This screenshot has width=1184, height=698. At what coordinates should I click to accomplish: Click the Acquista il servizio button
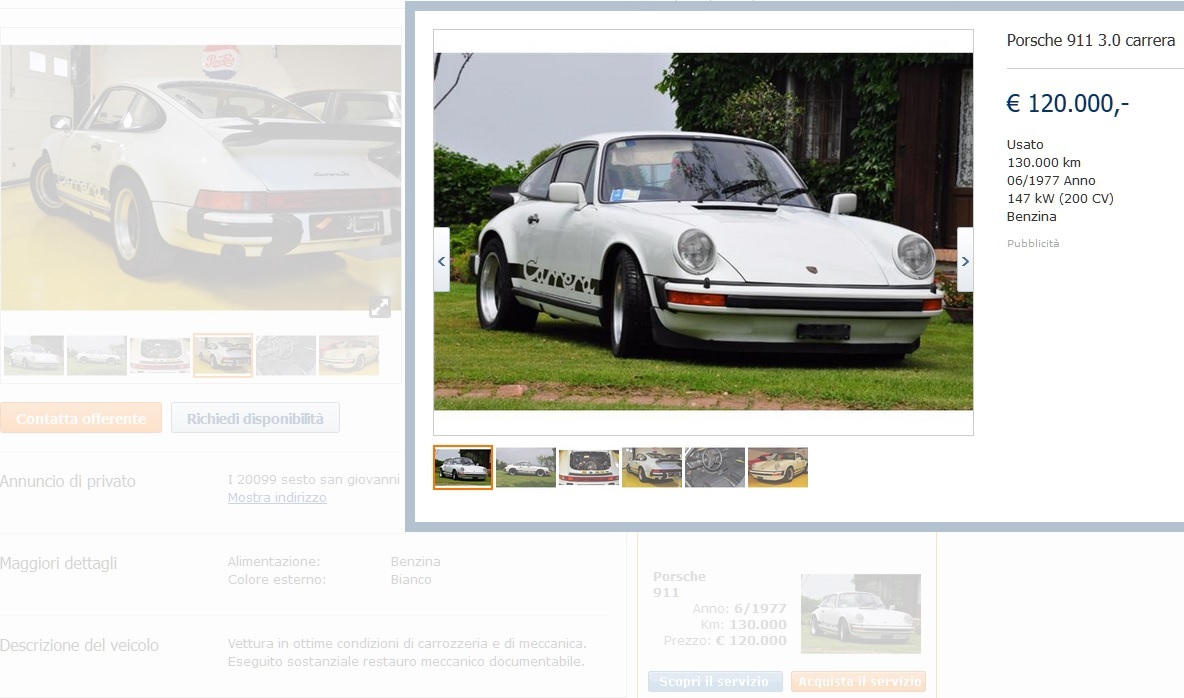[x=859, y=681]
